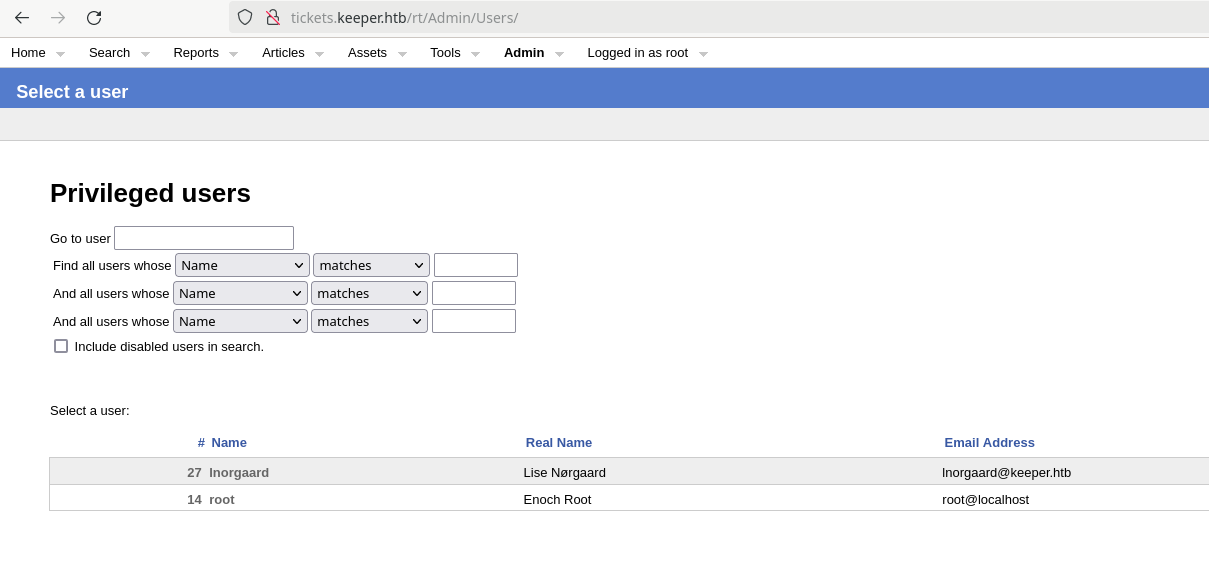Click the Privileged users heading
The image size is (1209, 588).
pyautogui.click(x=150, y=193)
